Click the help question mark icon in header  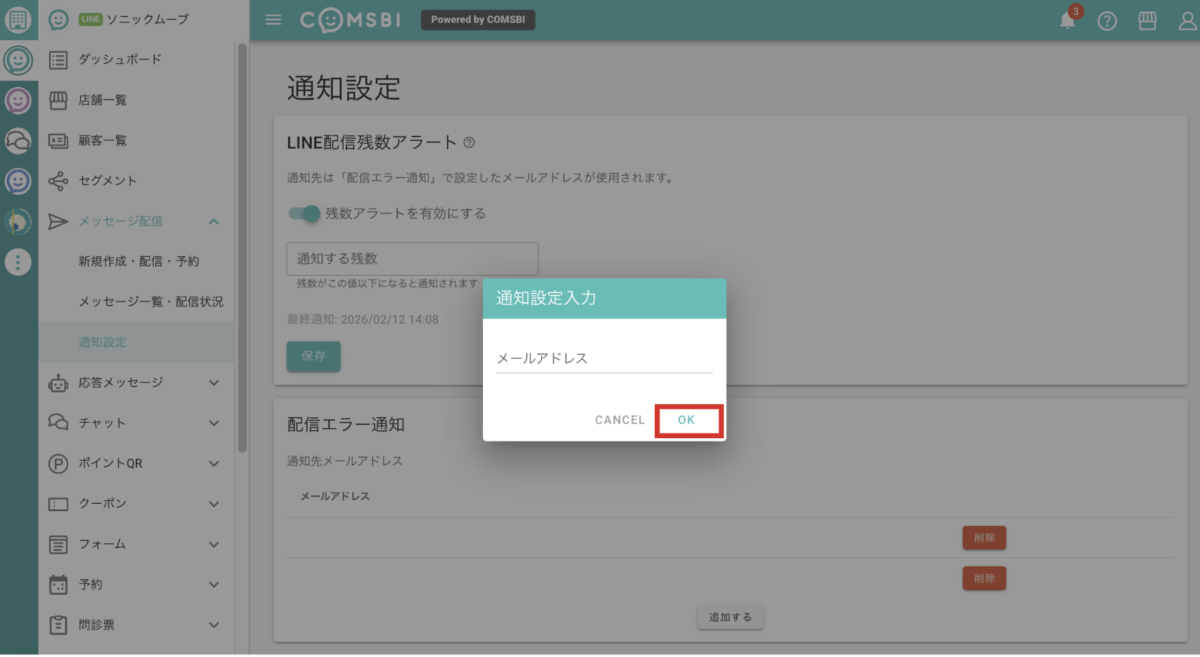tap(1107, 21)
